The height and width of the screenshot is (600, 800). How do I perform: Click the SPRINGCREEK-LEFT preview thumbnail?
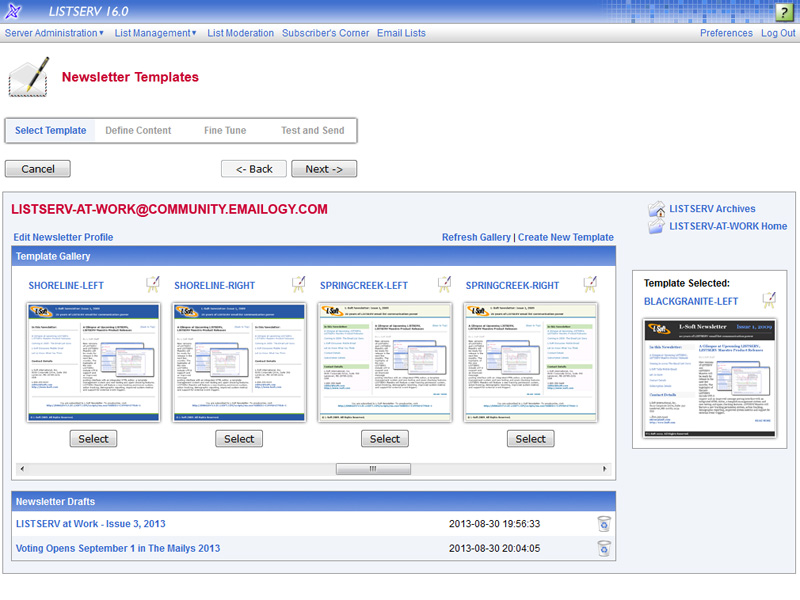tap(385, 362)
